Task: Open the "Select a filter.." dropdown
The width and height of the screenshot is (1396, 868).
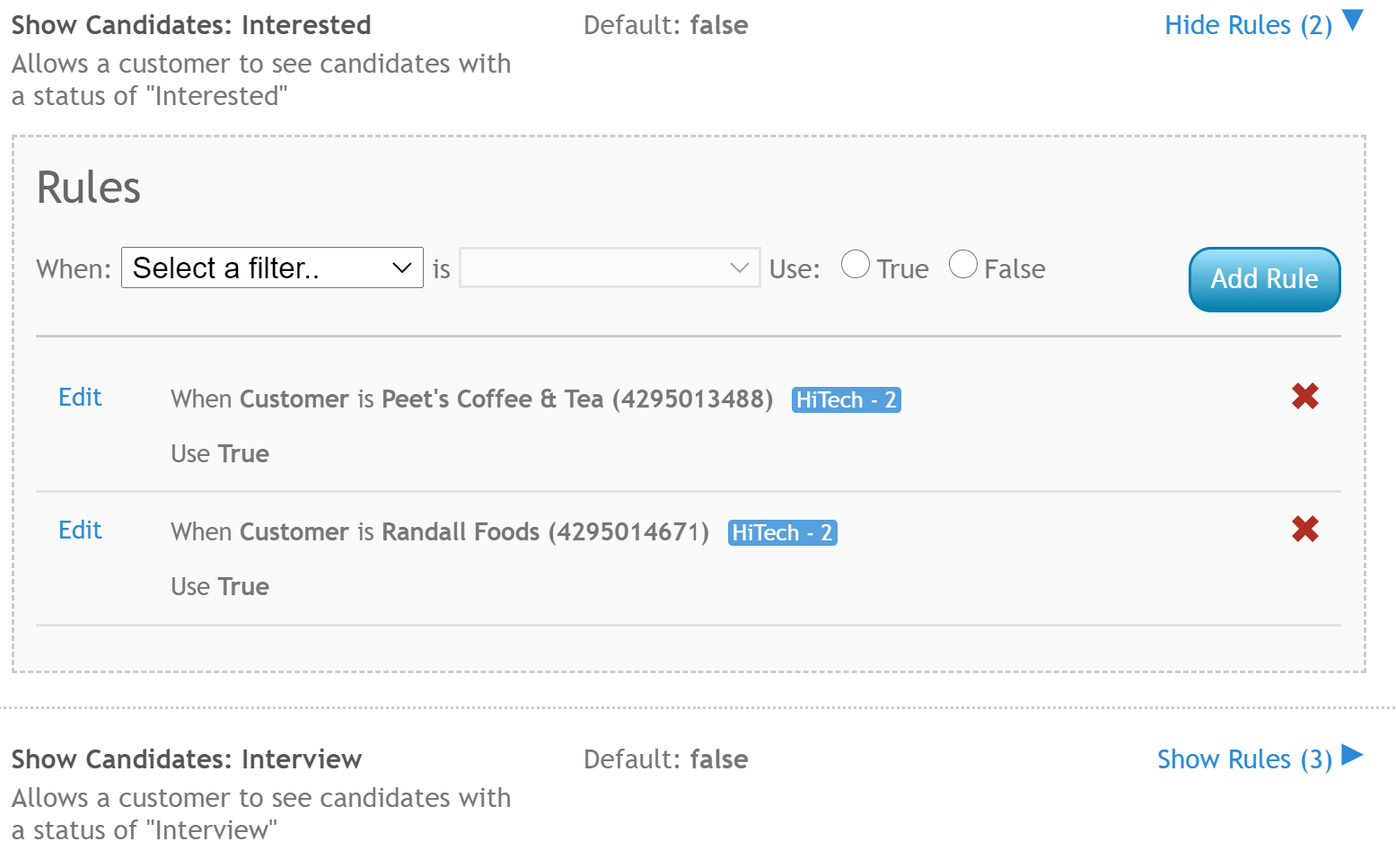Action: point(272,267)
